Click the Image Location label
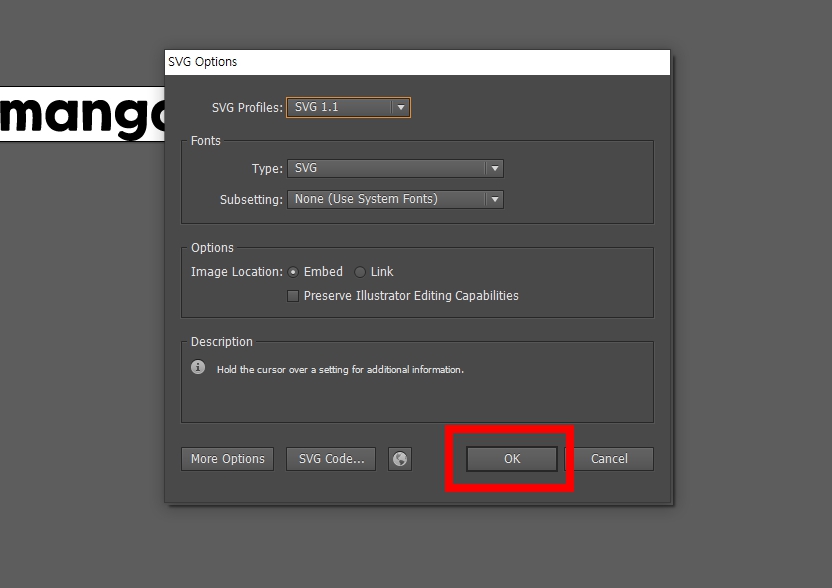 click(x=237, y=272)
